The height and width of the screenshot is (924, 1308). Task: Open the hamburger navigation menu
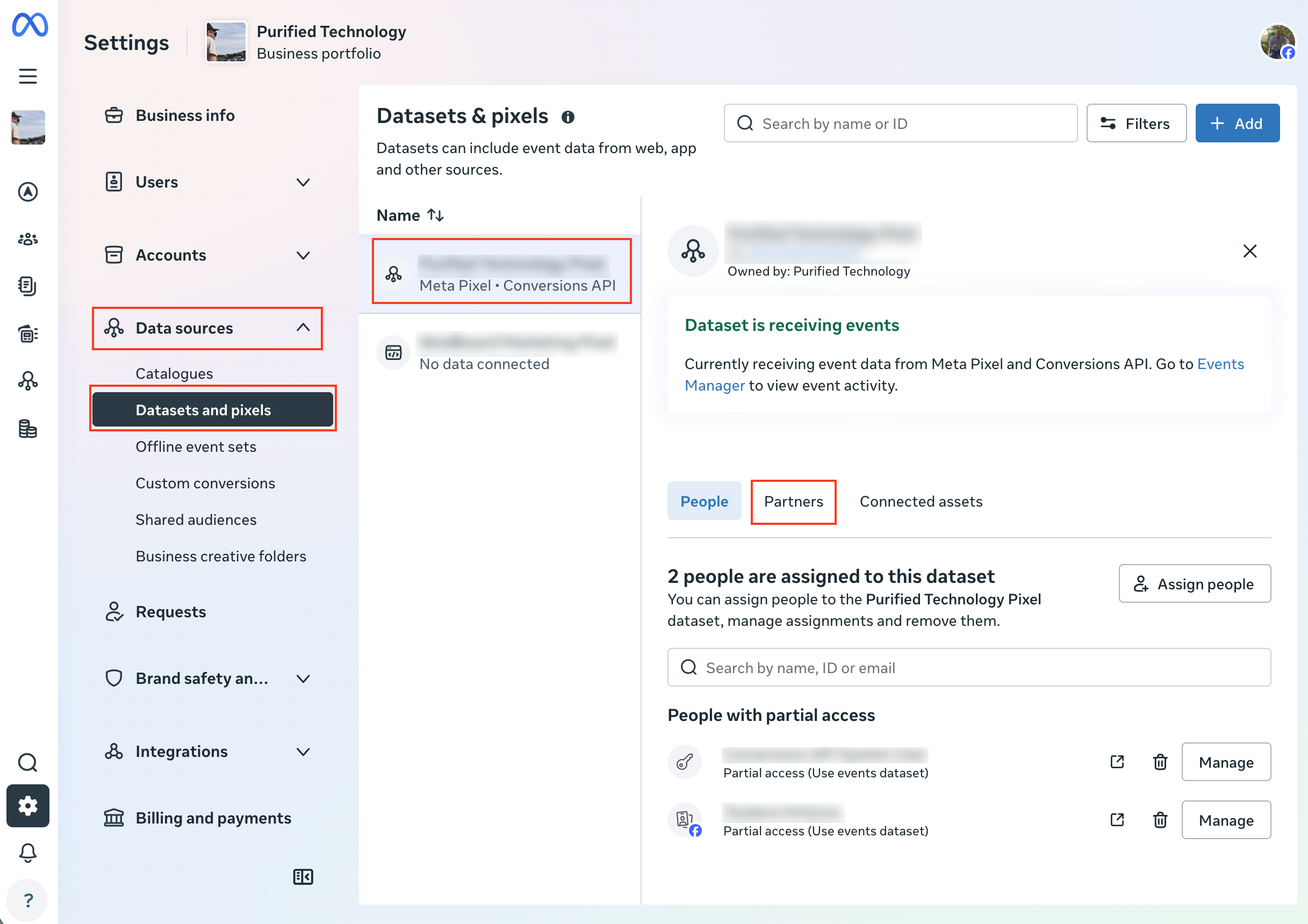tap(28, 76)
